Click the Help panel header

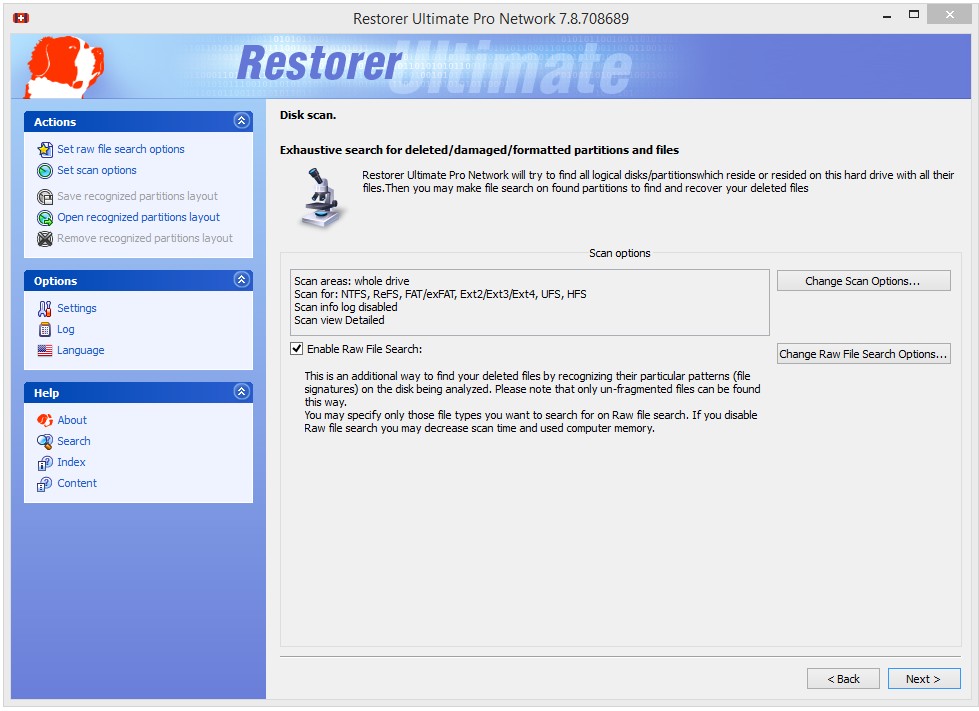tap(138, 393)
